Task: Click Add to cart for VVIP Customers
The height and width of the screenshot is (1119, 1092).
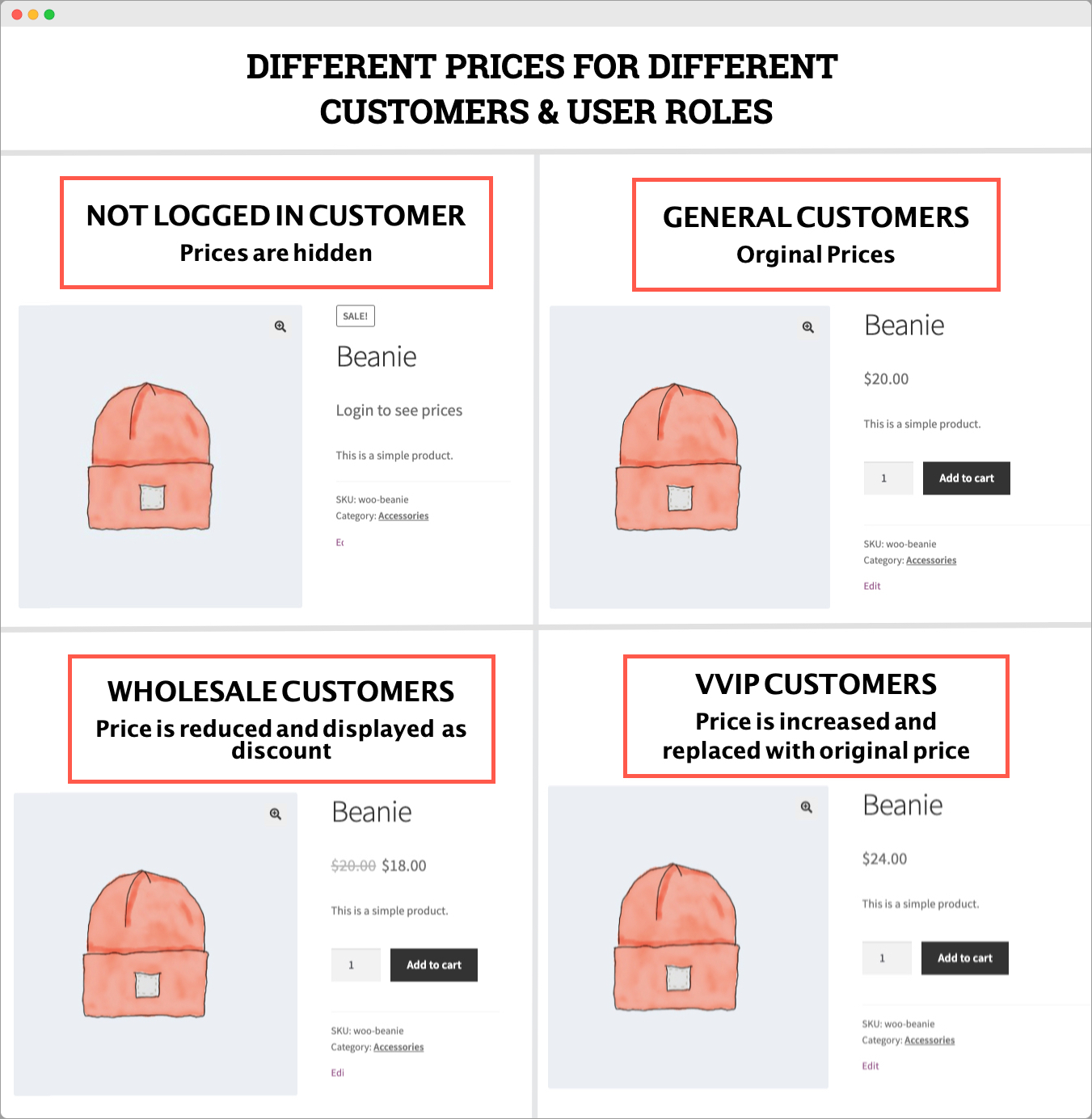Action: [x=964, y=957]
